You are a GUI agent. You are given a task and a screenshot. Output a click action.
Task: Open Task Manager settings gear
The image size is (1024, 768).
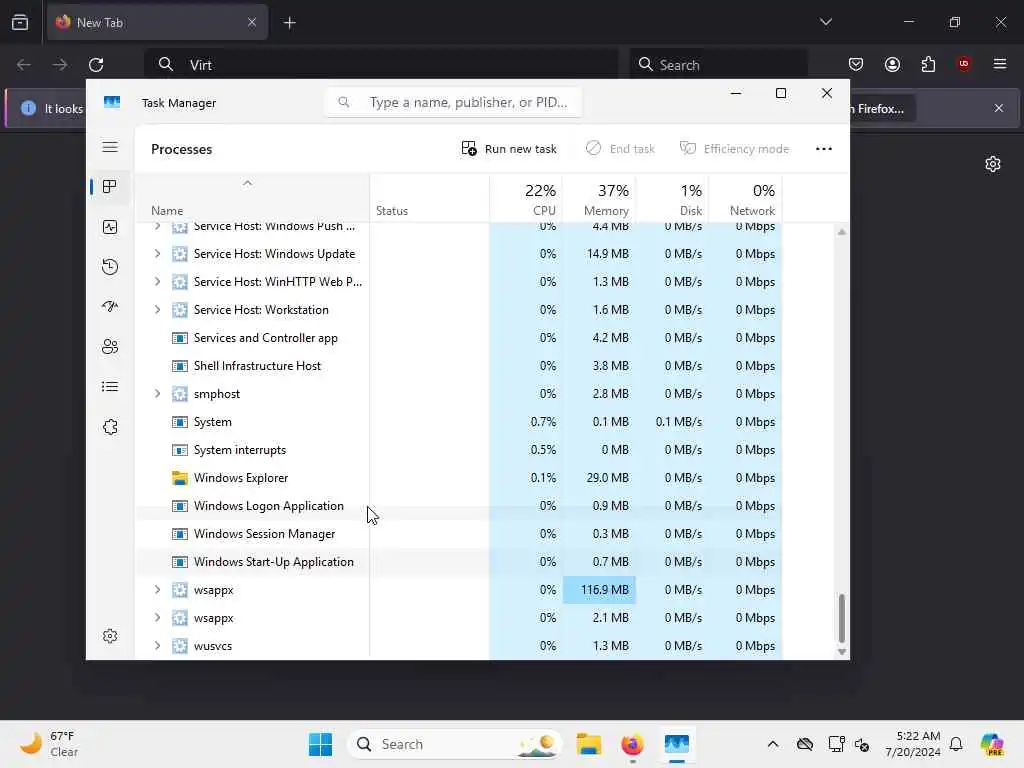(x=110, y=636)
